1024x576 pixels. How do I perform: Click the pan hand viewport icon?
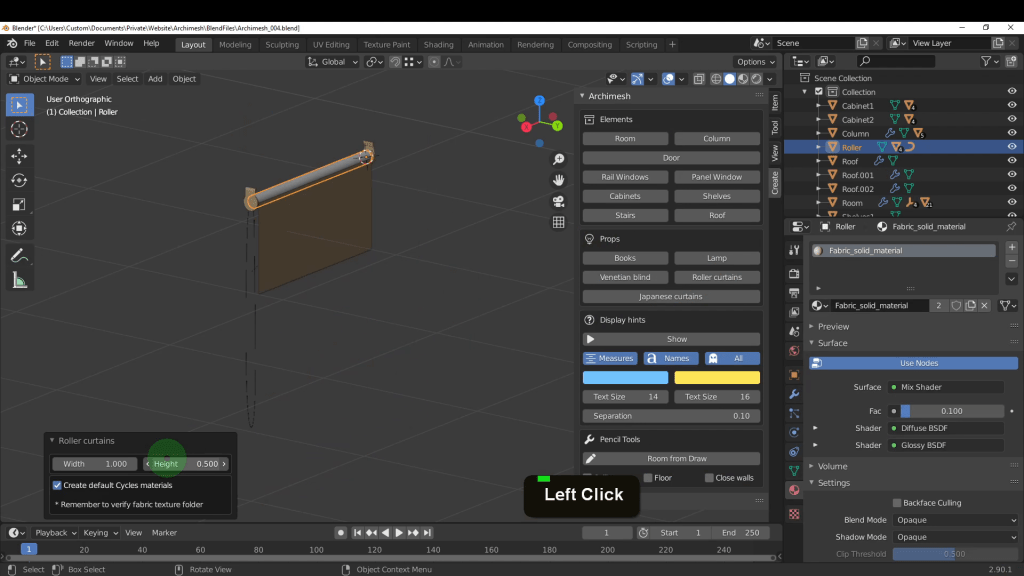tap(559, 180)
